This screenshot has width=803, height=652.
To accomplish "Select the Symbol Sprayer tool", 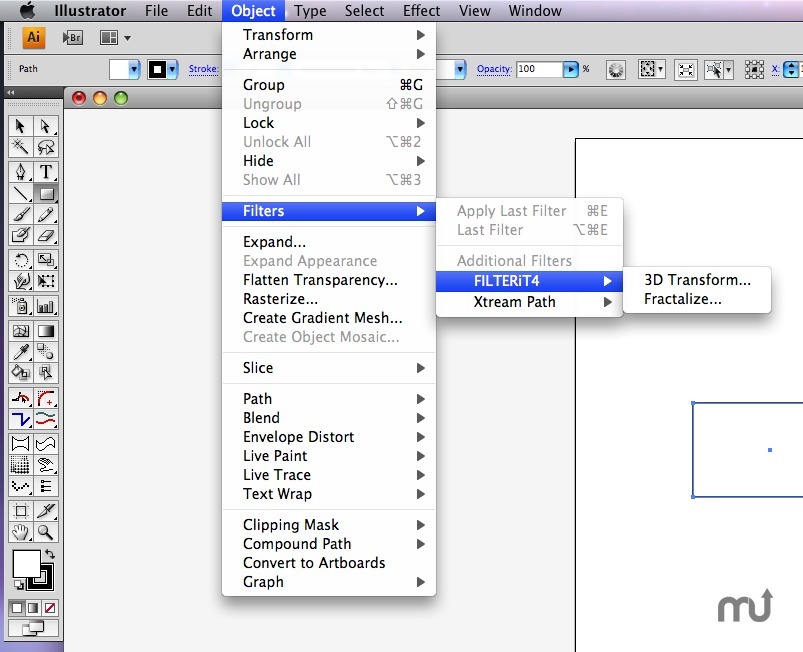I will 20,306.
